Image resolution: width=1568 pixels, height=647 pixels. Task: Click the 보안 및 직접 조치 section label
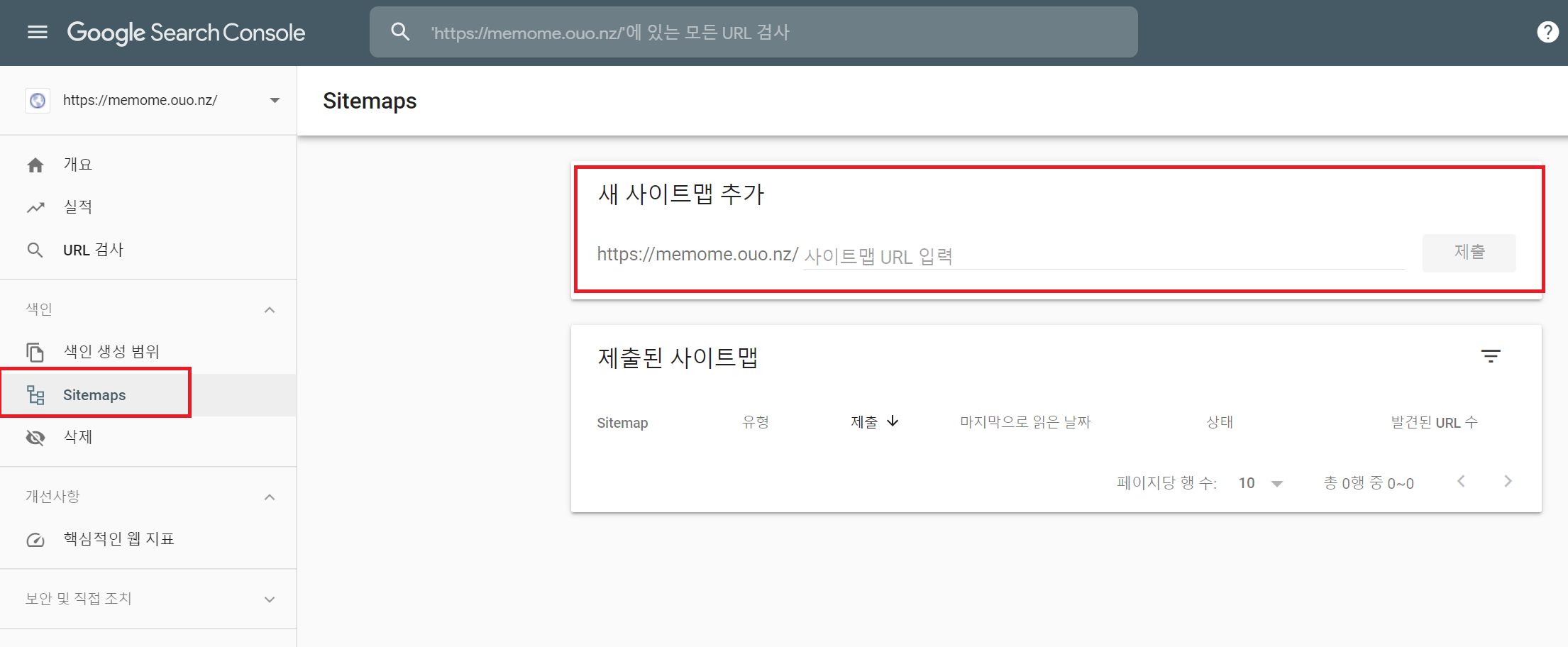point(78,599)
